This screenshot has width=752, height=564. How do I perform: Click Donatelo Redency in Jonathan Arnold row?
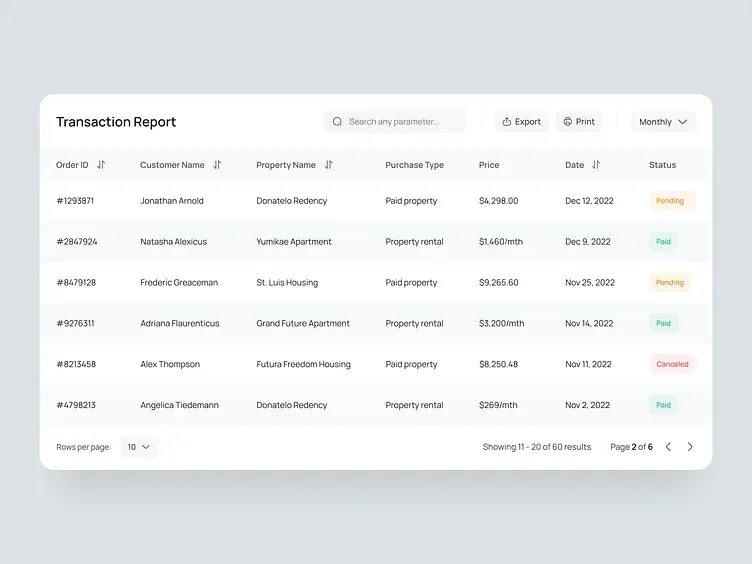tap(292, 200)
